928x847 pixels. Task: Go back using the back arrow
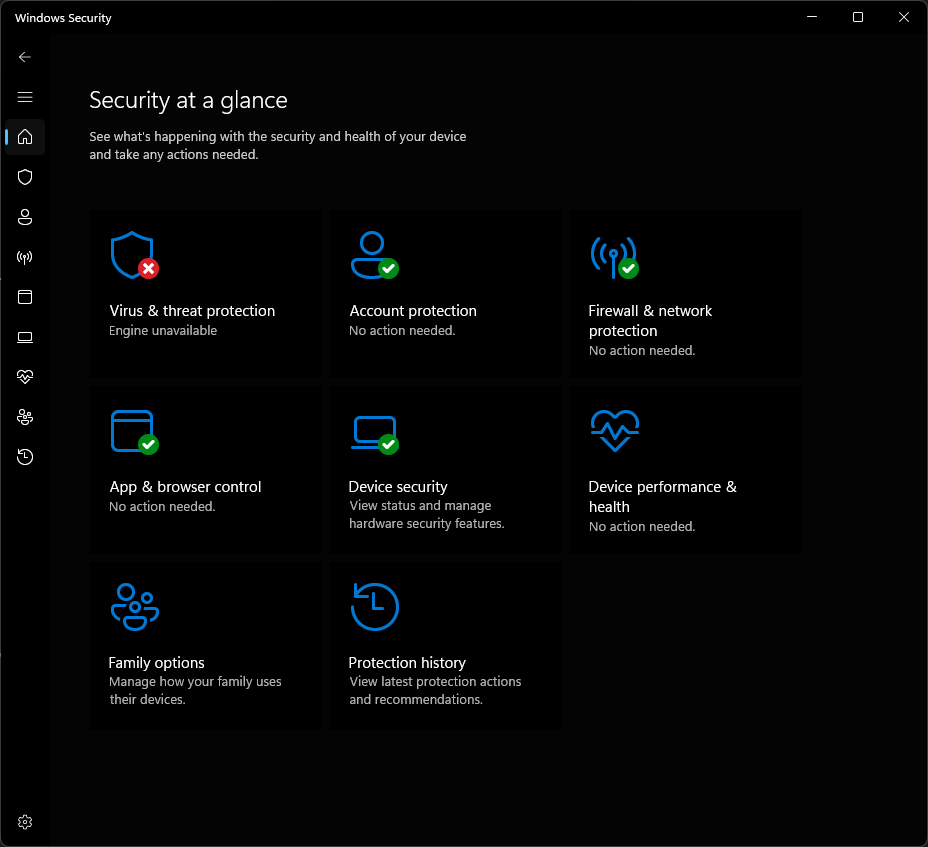click(x=25, y=57)
